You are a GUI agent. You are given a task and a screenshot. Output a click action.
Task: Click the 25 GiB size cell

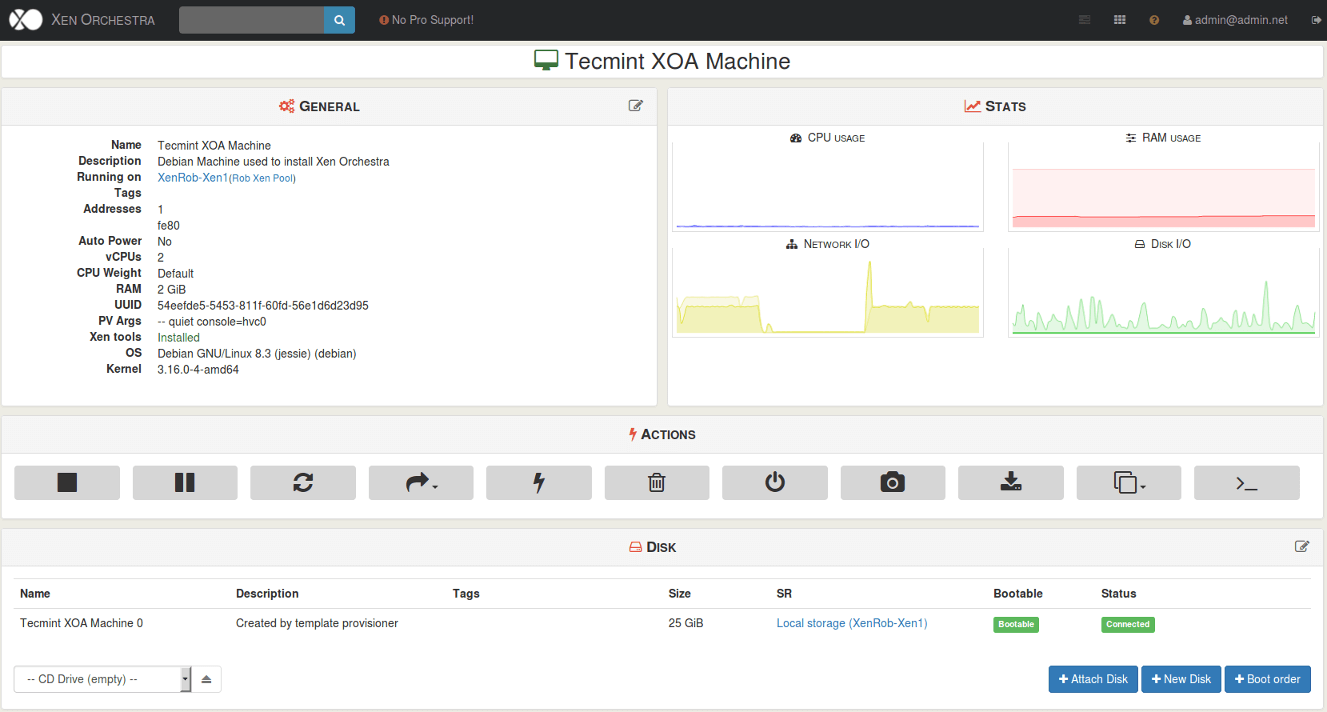click(x=686, y=623)
